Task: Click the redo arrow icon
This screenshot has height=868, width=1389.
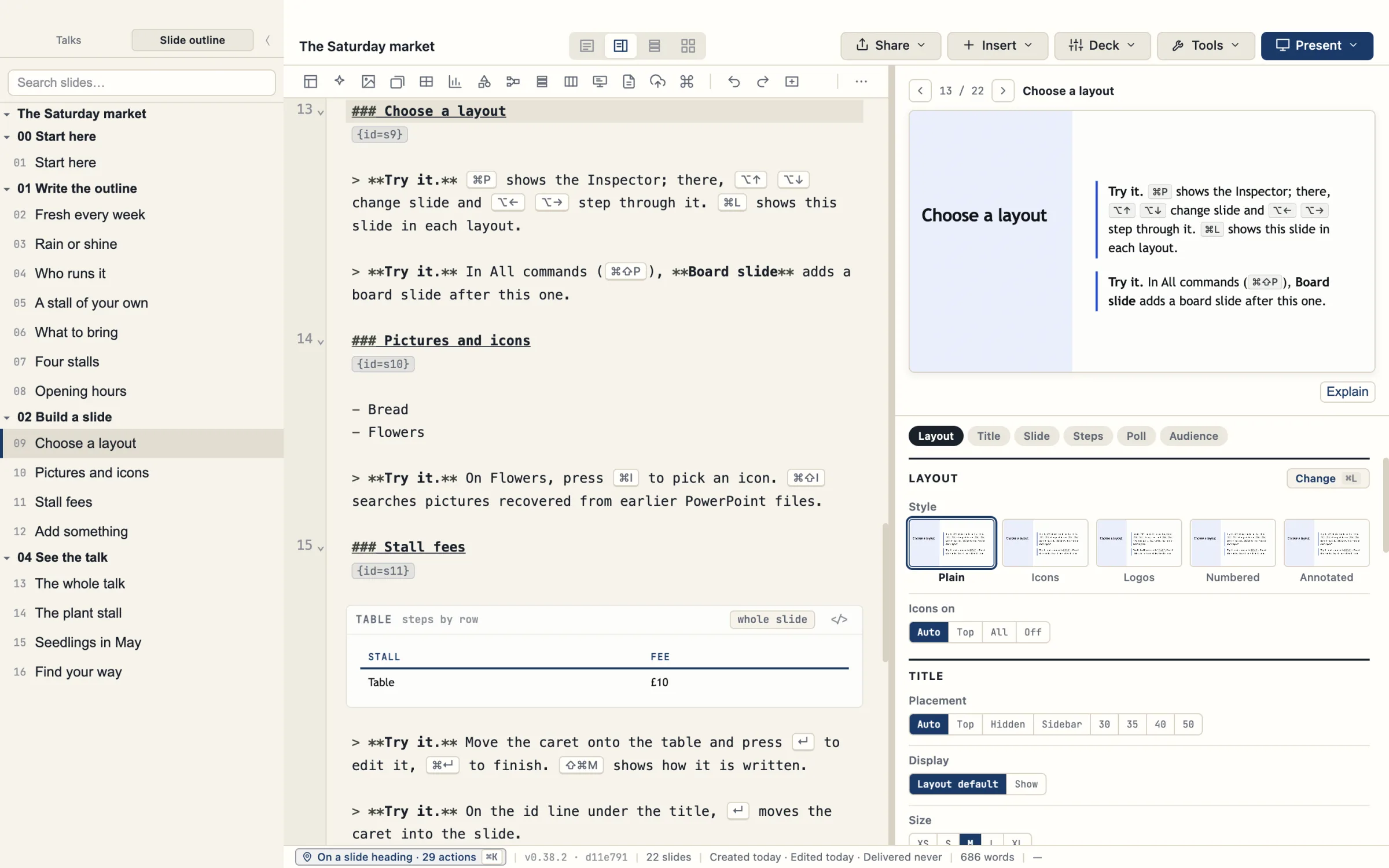Action: click(x=763, y=82)
